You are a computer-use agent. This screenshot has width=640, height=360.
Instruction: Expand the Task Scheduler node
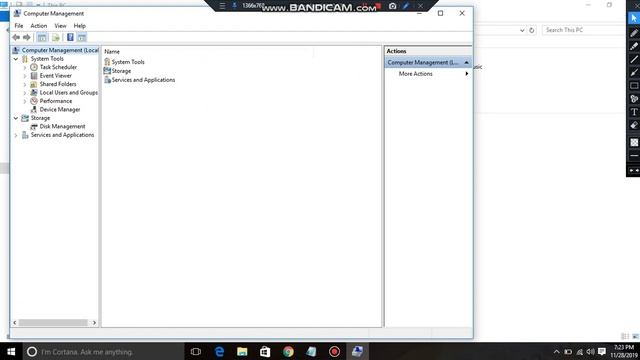24,67
